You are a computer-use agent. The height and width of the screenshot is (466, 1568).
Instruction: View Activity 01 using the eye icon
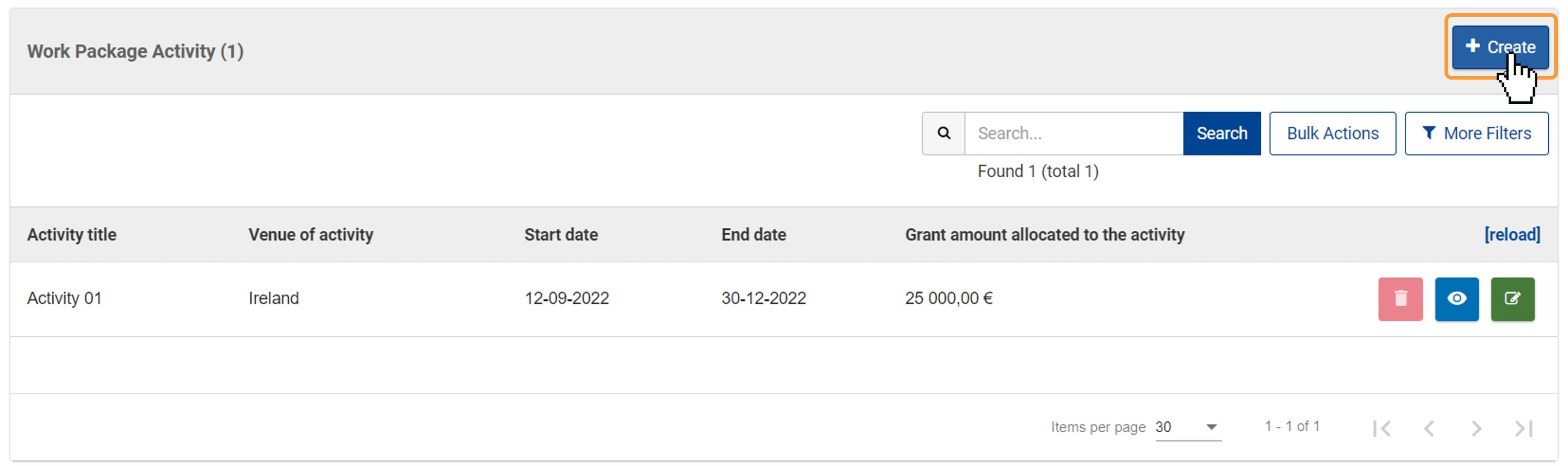click(x=1457, y=299)
